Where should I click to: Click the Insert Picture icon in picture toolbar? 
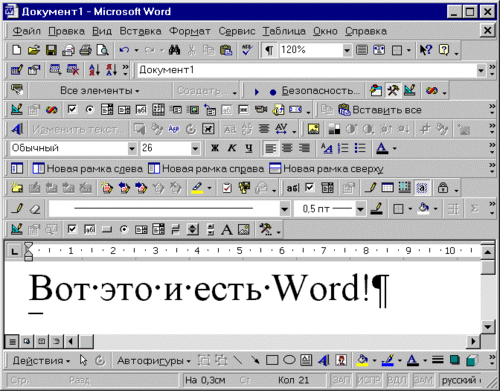pos(313,129)
